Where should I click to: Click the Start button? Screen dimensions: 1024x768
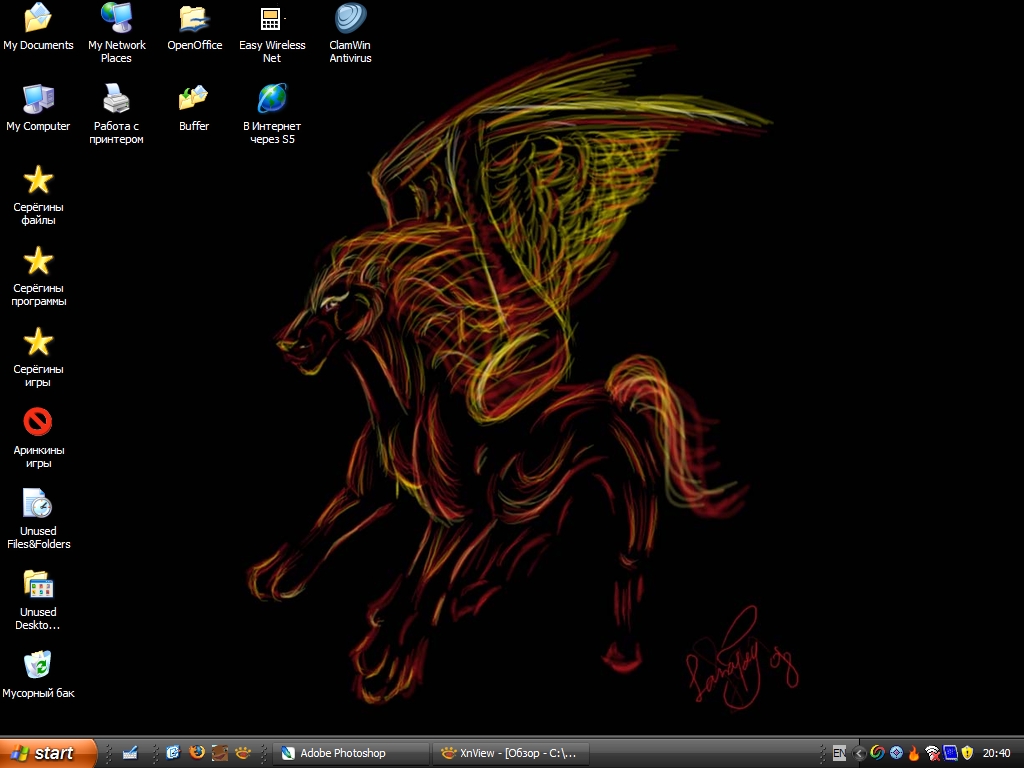coord(48,753)
